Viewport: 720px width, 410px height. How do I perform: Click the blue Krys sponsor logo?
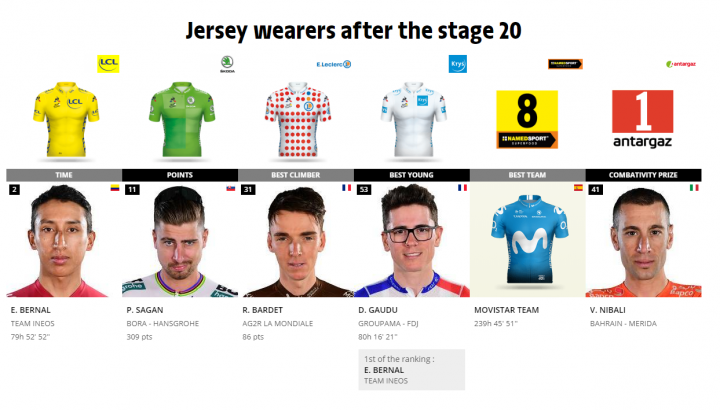[x=457, y=64]
